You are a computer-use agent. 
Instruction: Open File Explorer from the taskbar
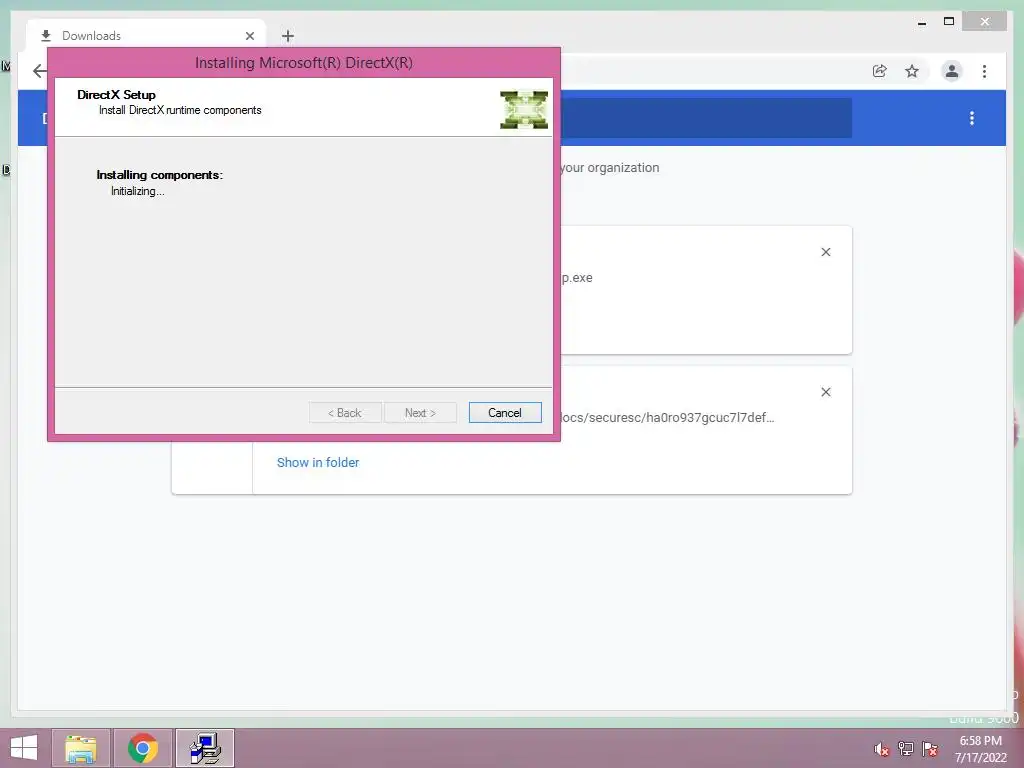pos(81,748)
